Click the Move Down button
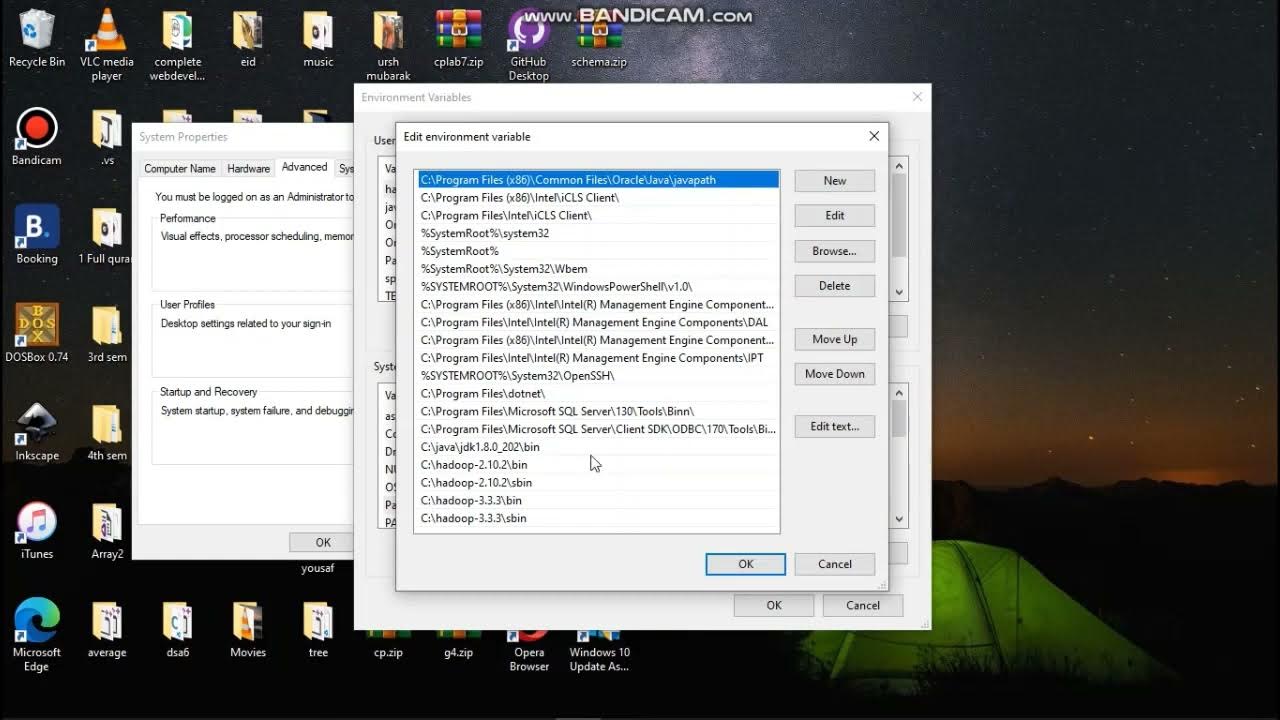Image resolution: width=1280 pixels, height=720 pixels. point(835,374)
